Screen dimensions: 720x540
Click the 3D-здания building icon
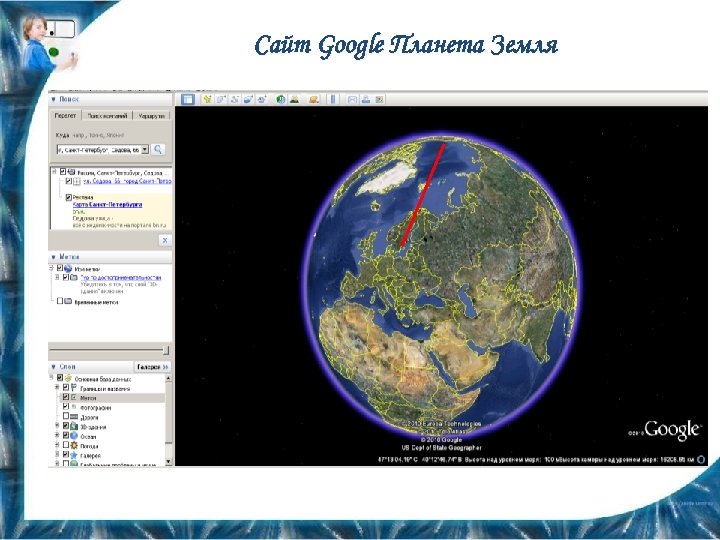74,427
